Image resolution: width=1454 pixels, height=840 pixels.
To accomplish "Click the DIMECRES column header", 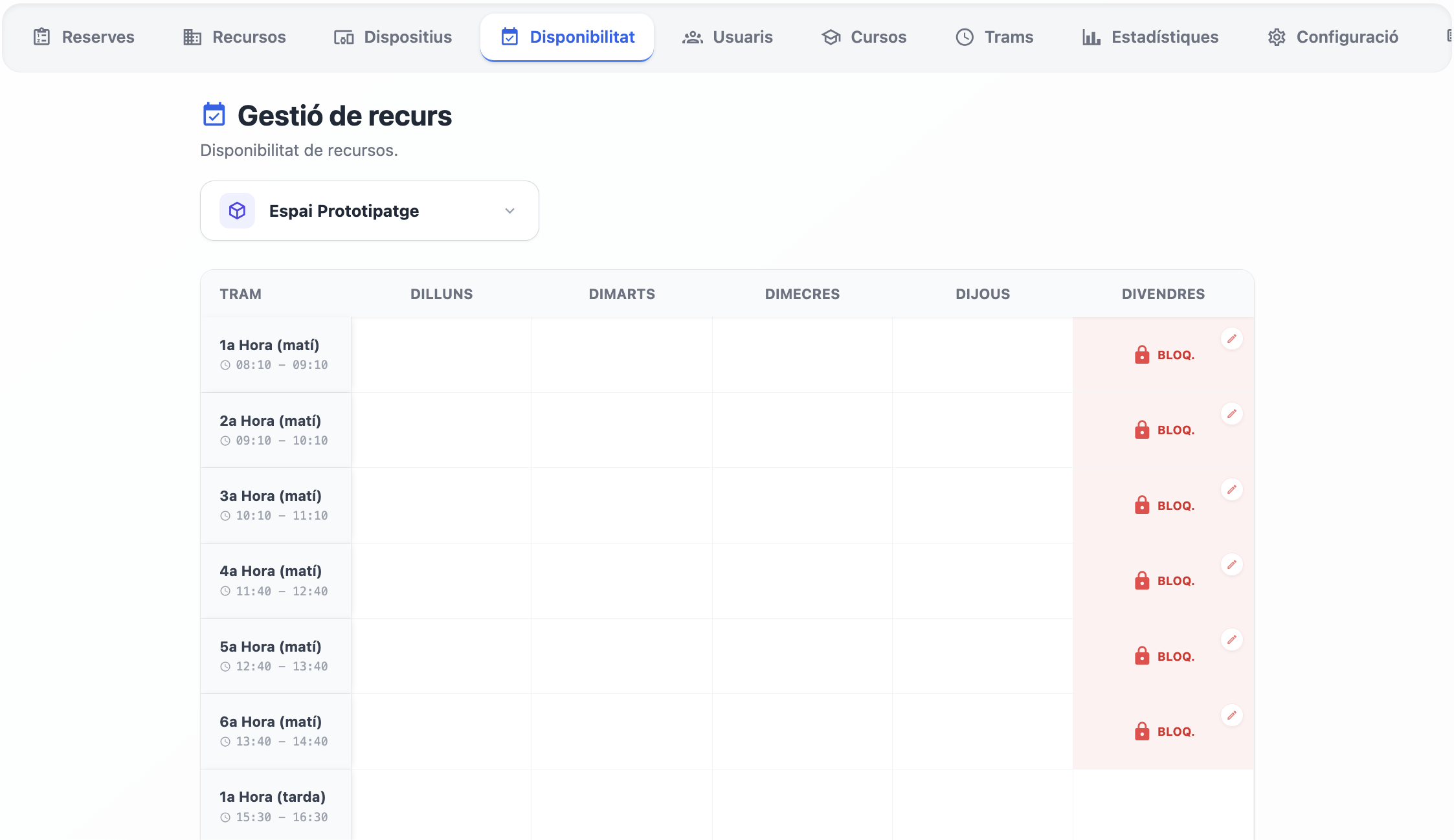I will tap(803, 294).
